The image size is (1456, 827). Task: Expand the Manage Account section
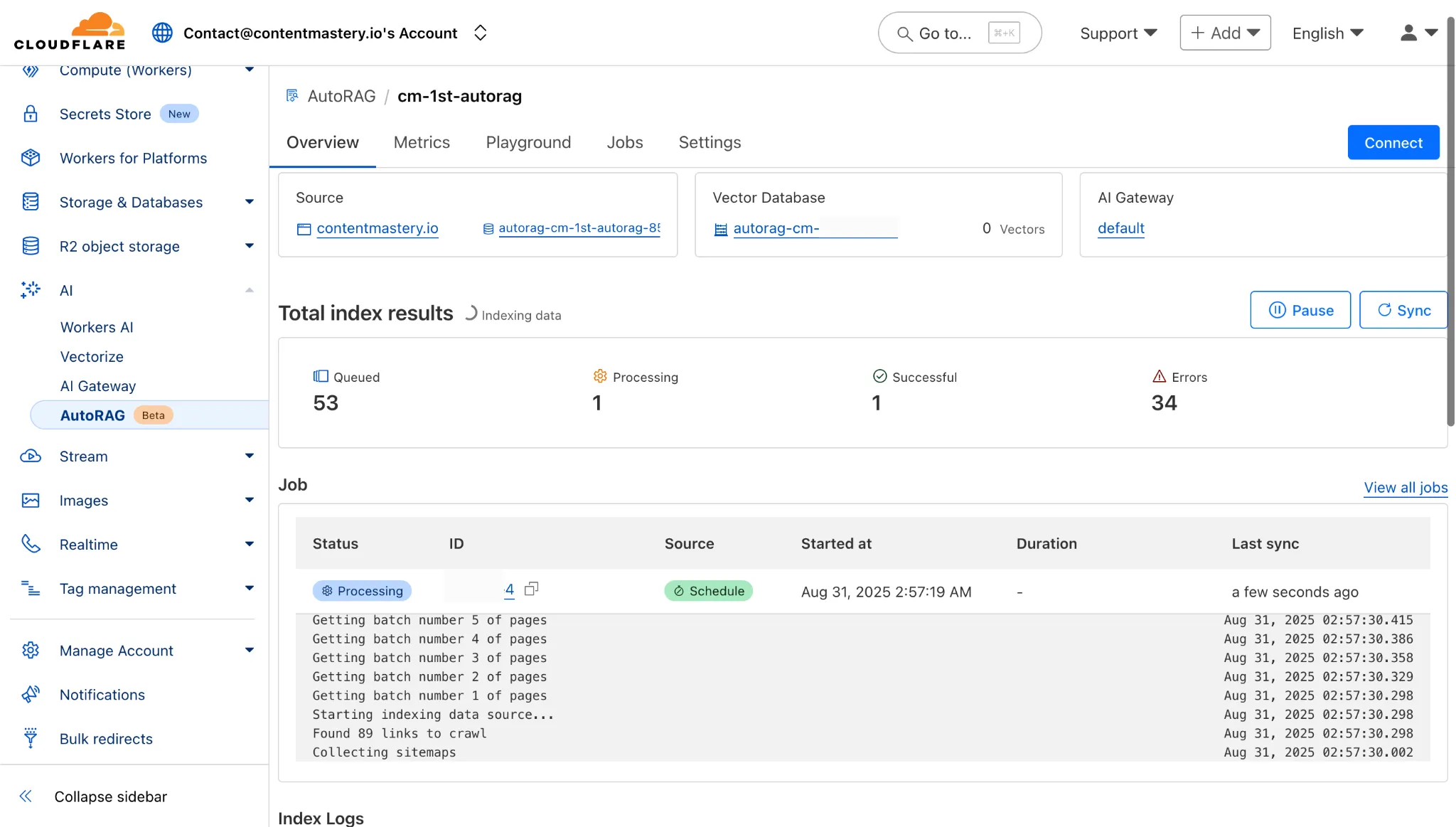point(249,651)
